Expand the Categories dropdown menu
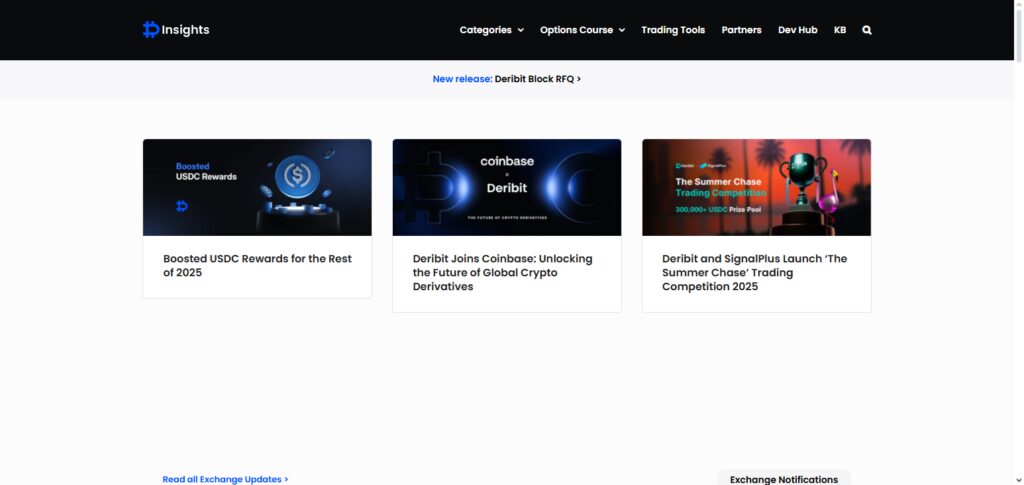This screenshot has width=1024, height=485. [491, 30]
